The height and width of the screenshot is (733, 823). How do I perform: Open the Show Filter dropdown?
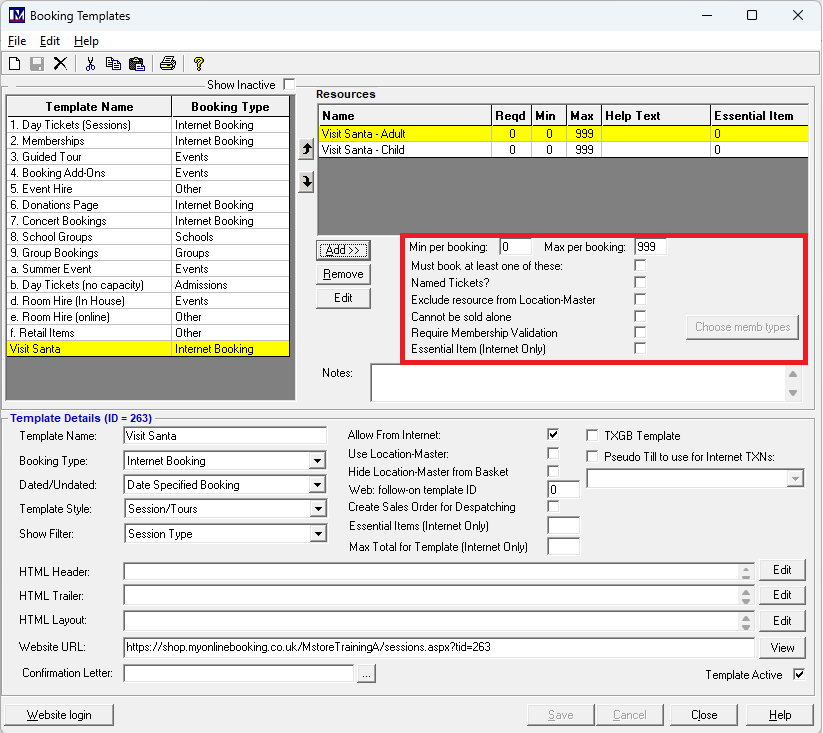(x=317, y=534)
